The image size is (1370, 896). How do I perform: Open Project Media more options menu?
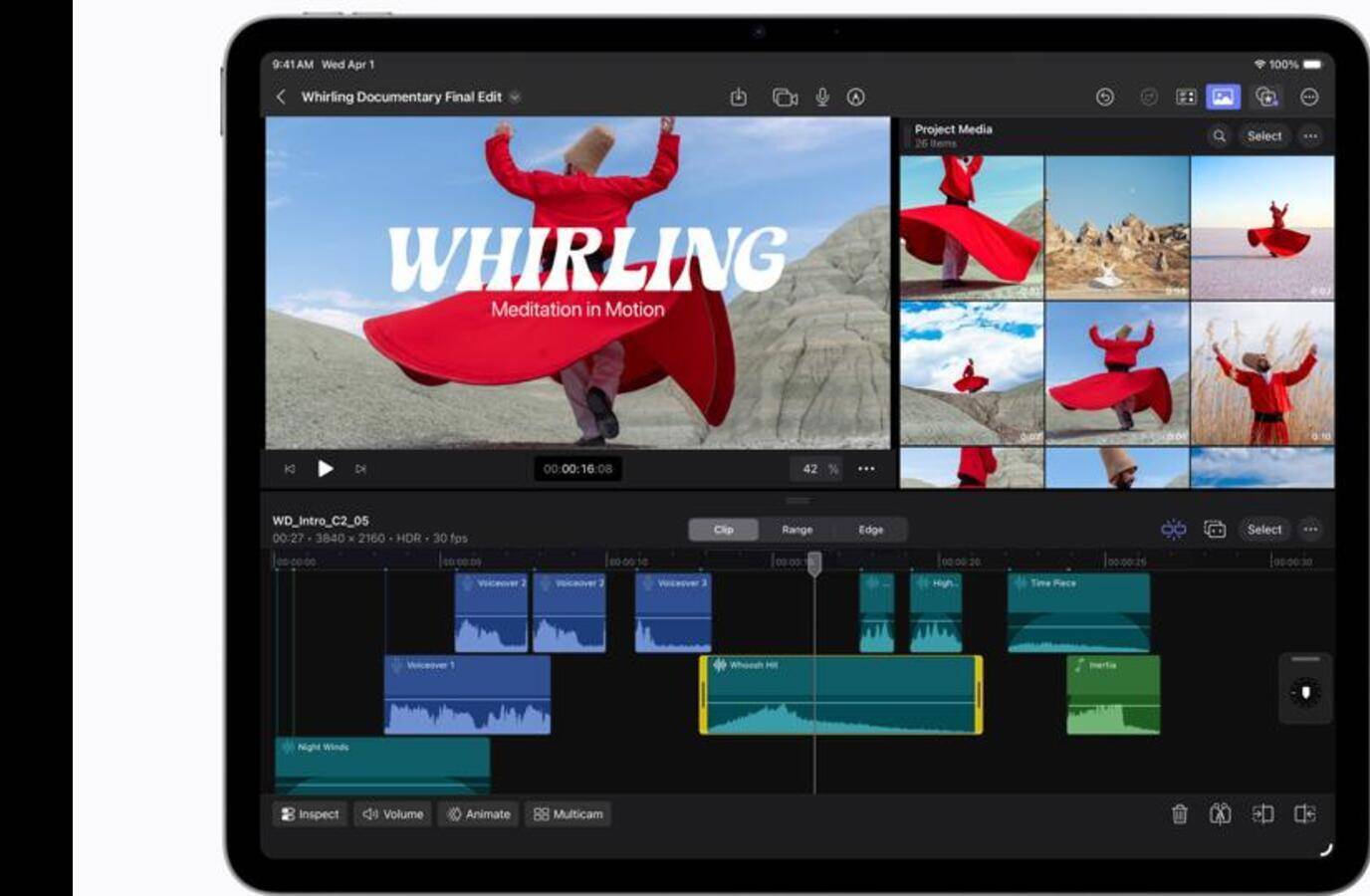click(x=1310, y=136)
